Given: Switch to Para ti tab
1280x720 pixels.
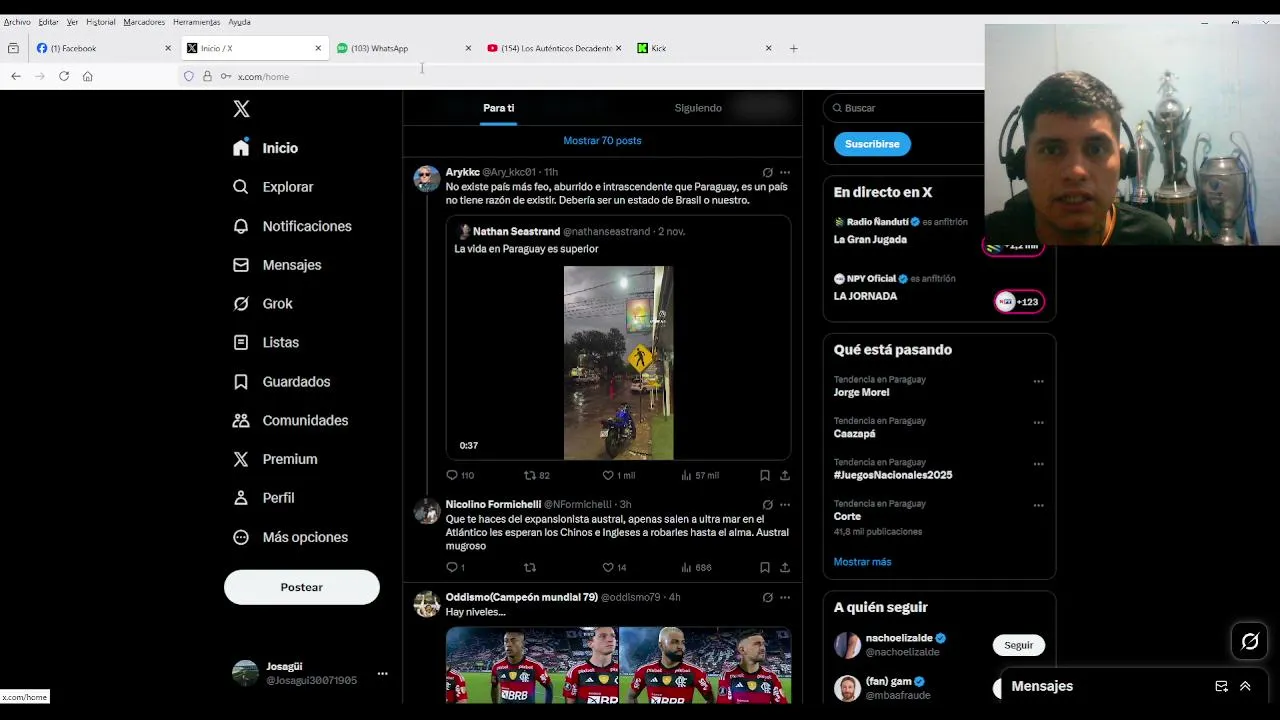Looking at the screenshot, I should 498,108.
